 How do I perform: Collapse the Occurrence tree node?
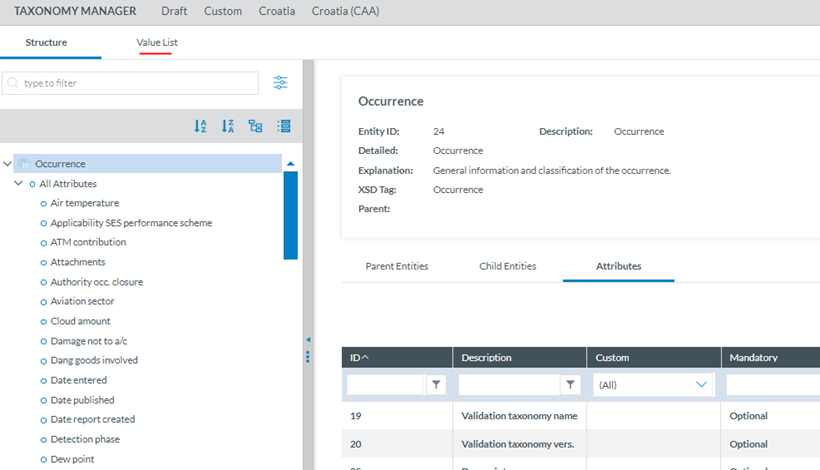coord(8,164)
